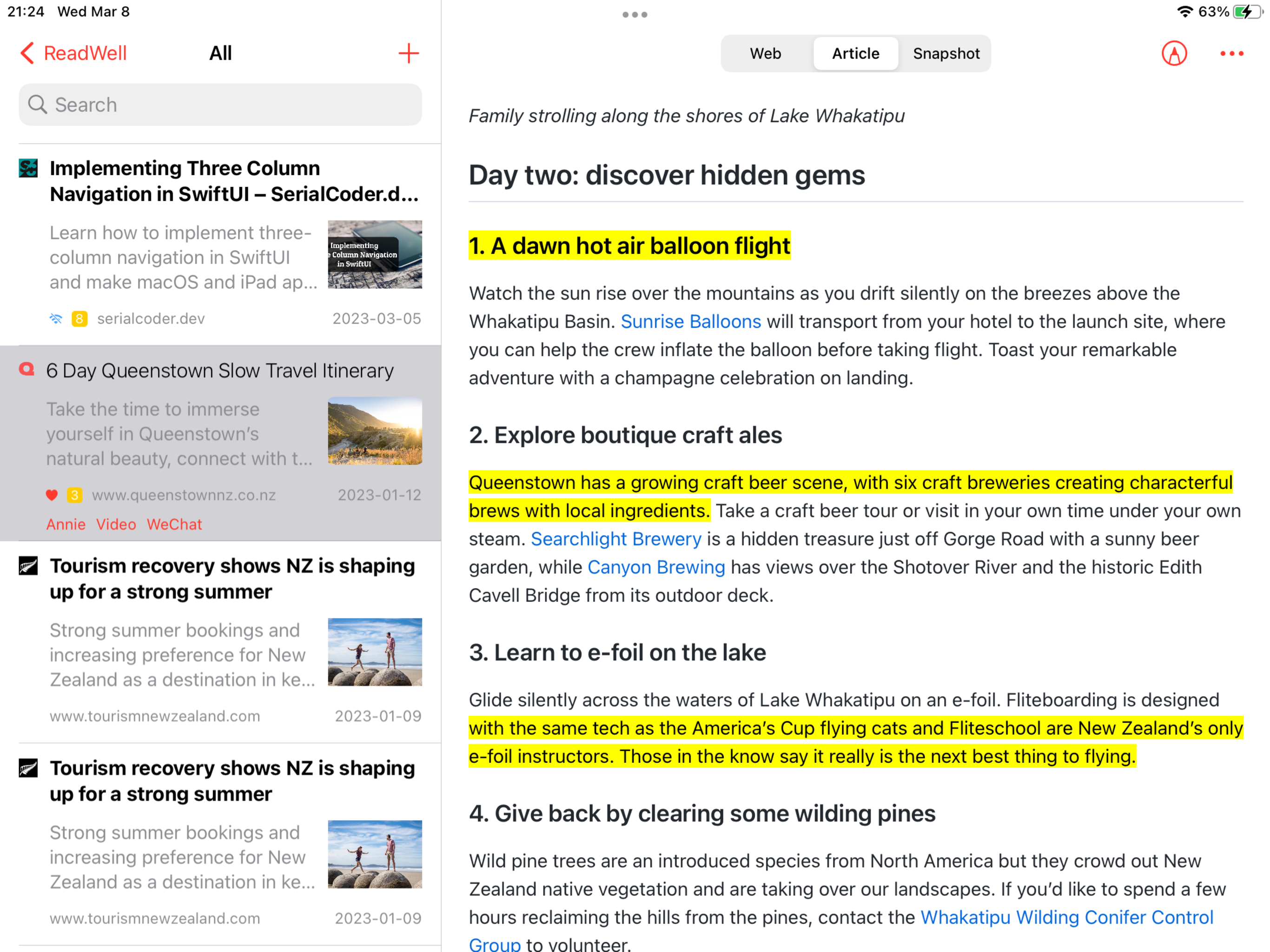Open first Tourism recovery article title

tap(232, 579)
